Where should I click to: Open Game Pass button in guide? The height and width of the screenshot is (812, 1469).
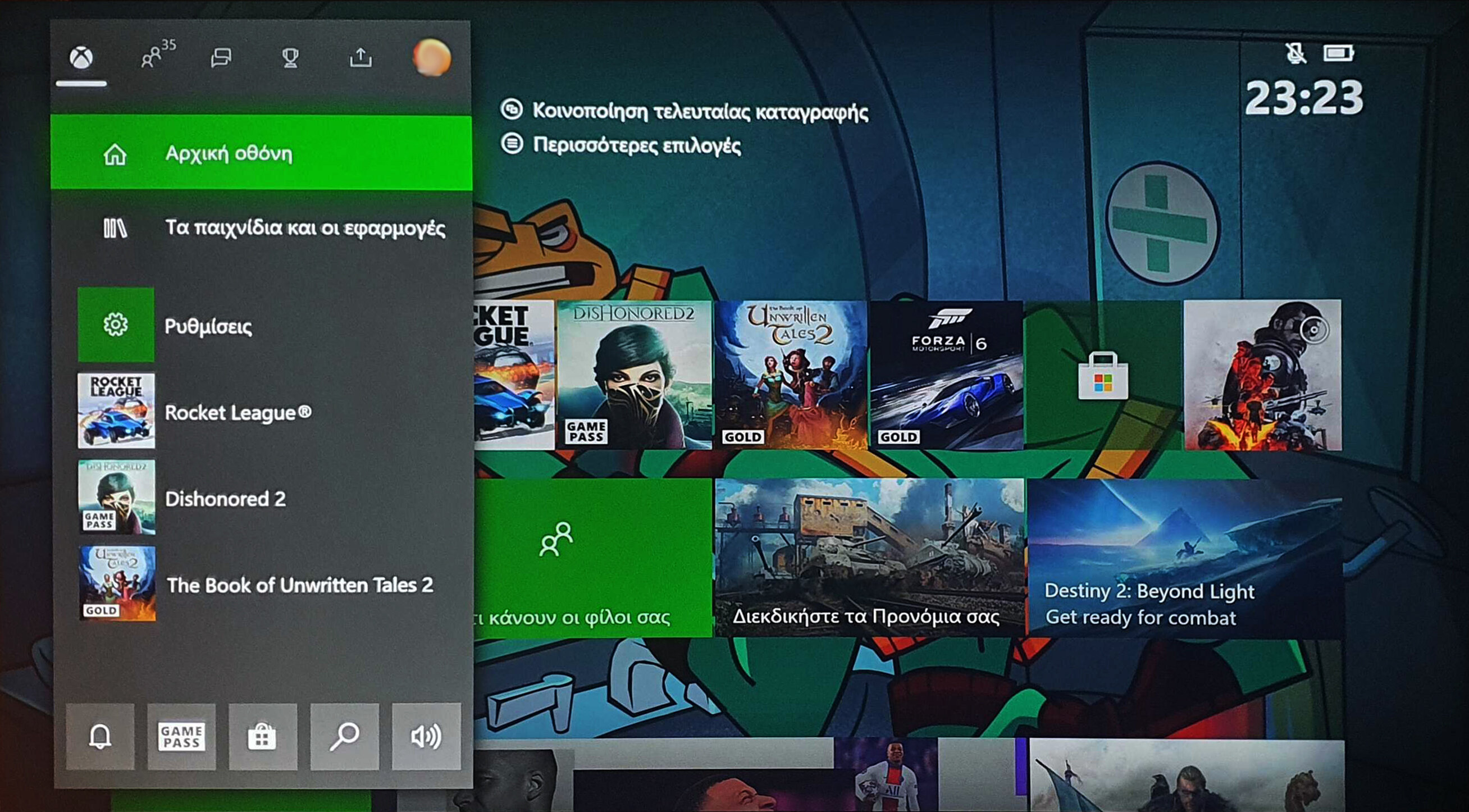181,736
